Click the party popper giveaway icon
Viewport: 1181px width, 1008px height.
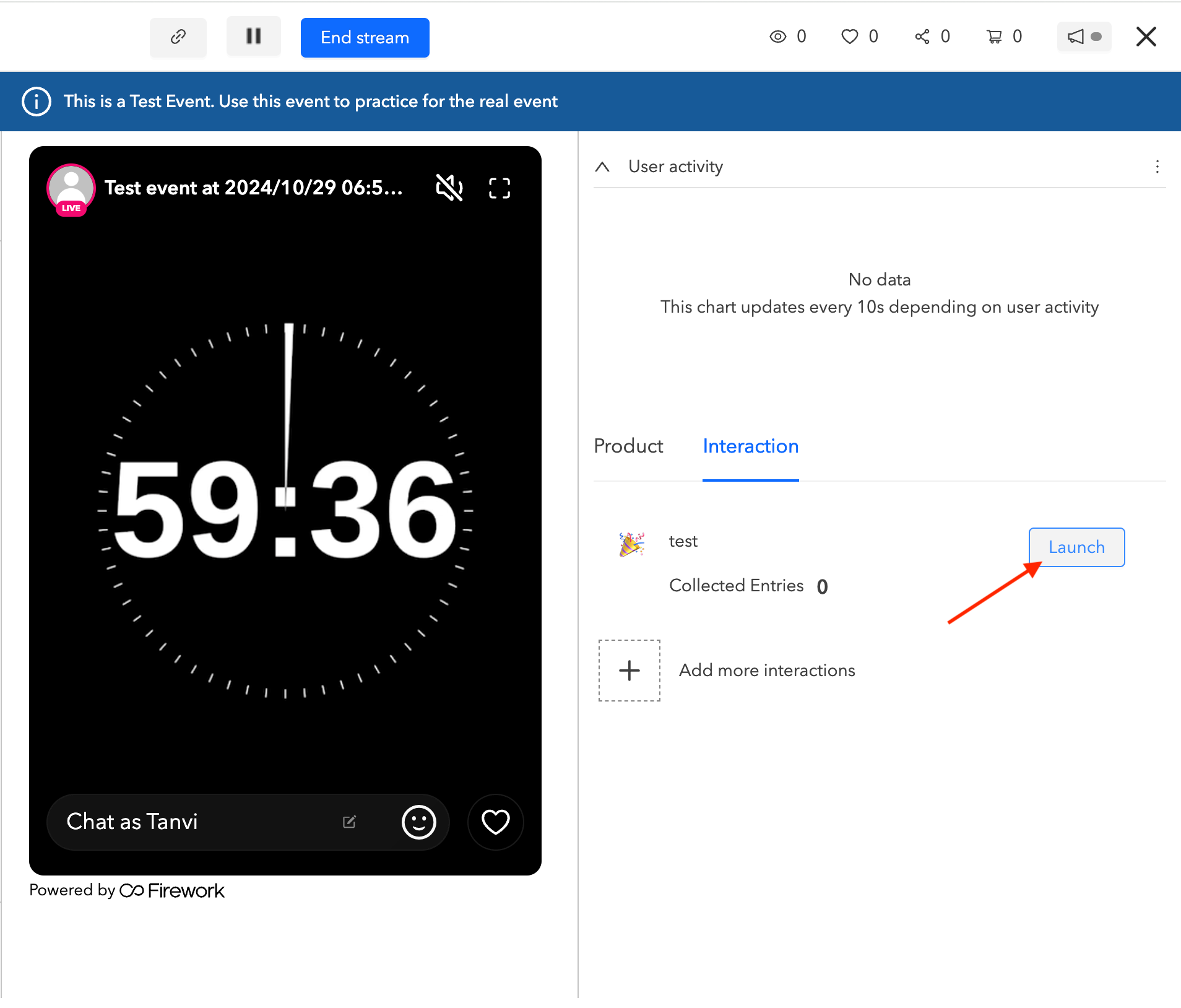(x=632, y=544)
